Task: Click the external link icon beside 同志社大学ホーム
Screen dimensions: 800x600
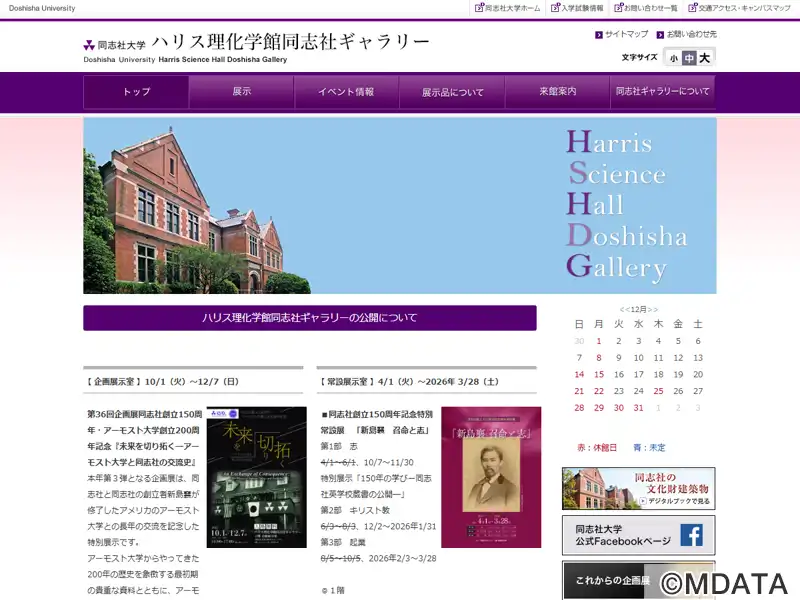Action: [x=477, y=8]
